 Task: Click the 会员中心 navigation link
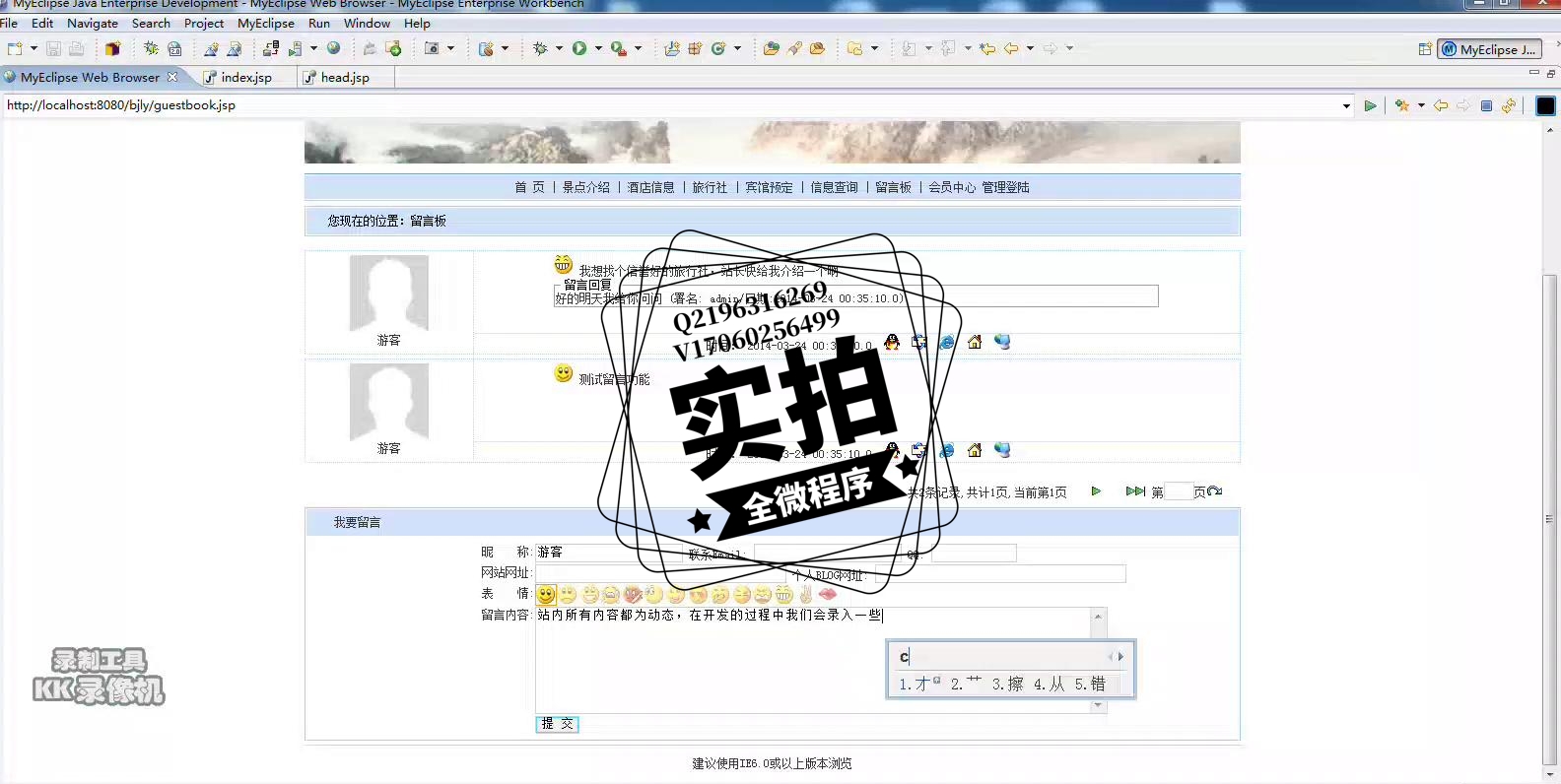[952, 187]
